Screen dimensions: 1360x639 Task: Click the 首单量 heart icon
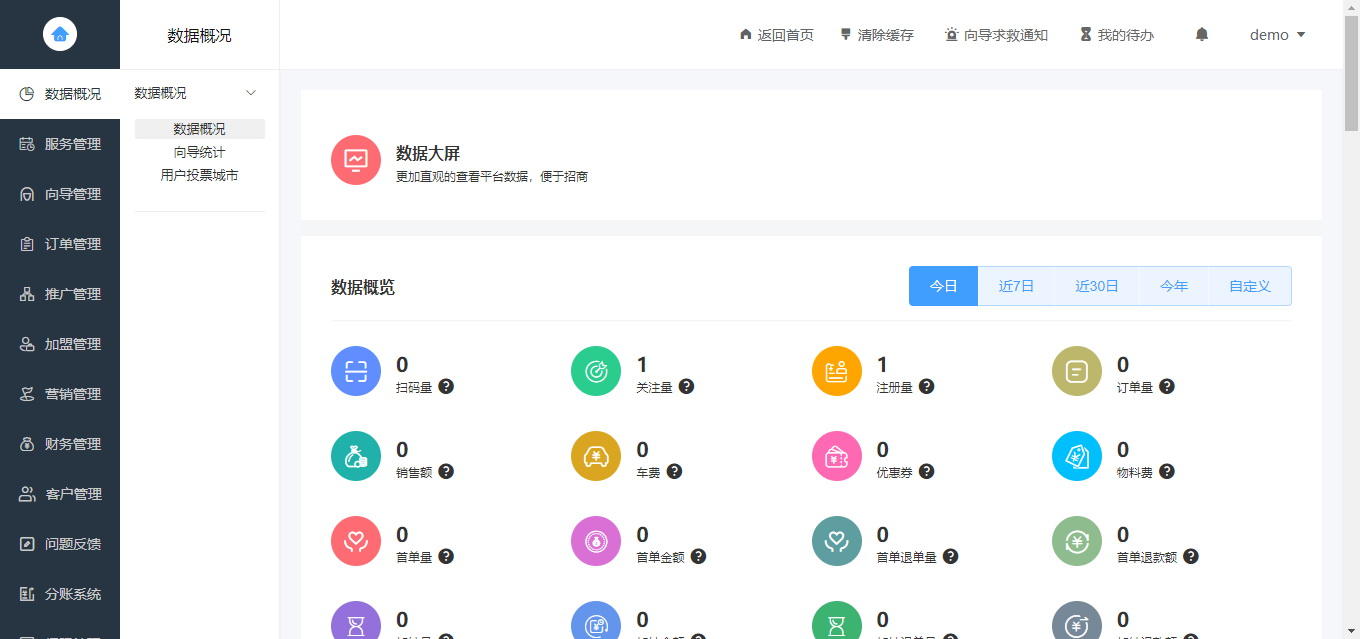click(356, 541)
